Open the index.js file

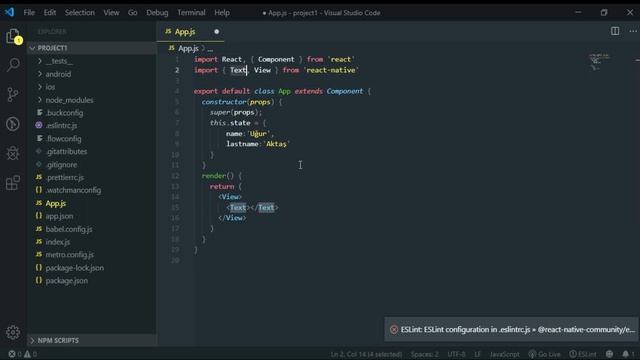58,242
